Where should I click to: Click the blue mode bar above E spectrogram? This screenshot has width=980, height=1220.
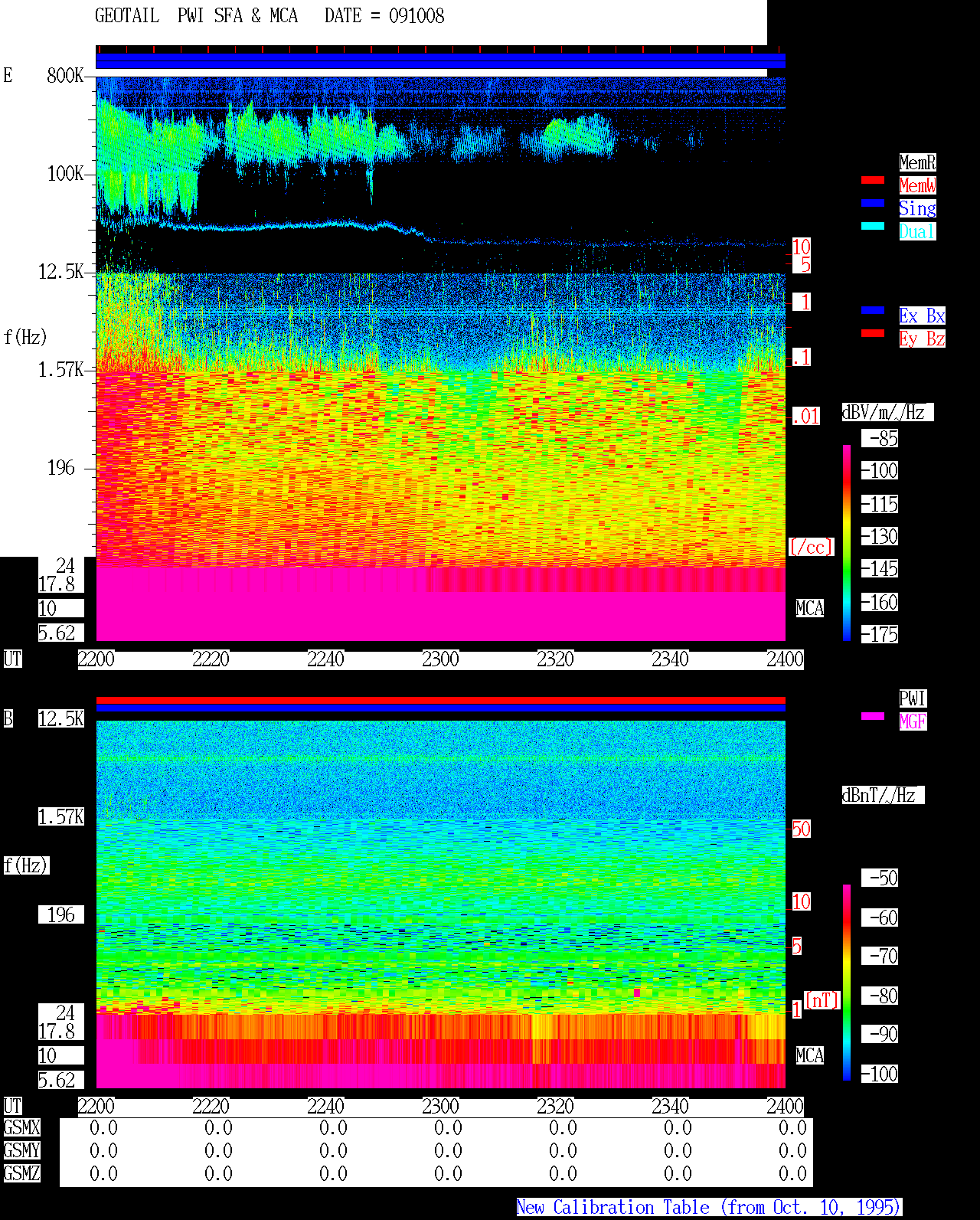click(440, 61)
